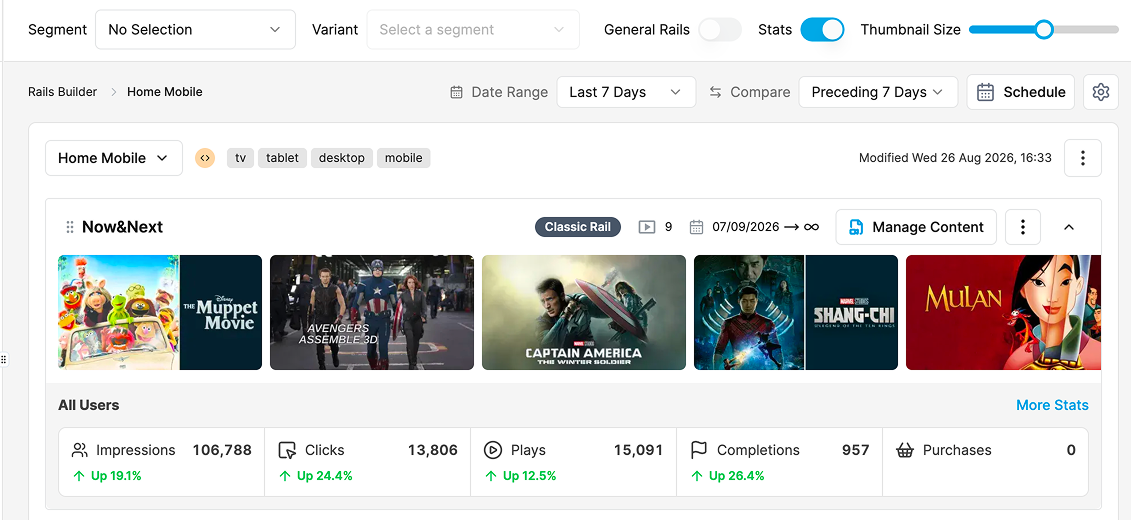Select The Muppet Movie thumbnail

pyautogui.click(x=160, y=312)
